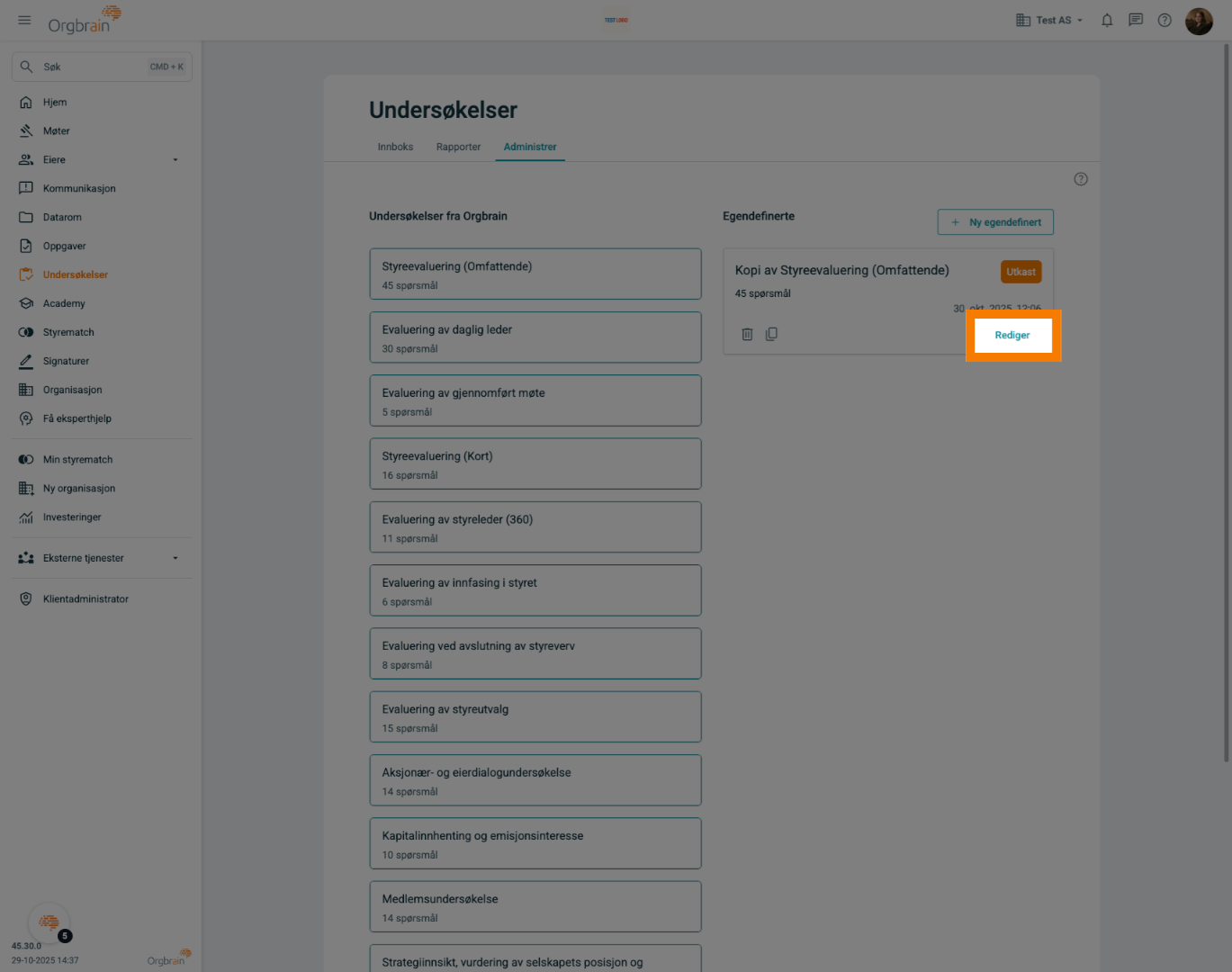Expand Eksterne tjenester in the sidebar
The width and height of the screenshot is (1232, 972).
175,558
